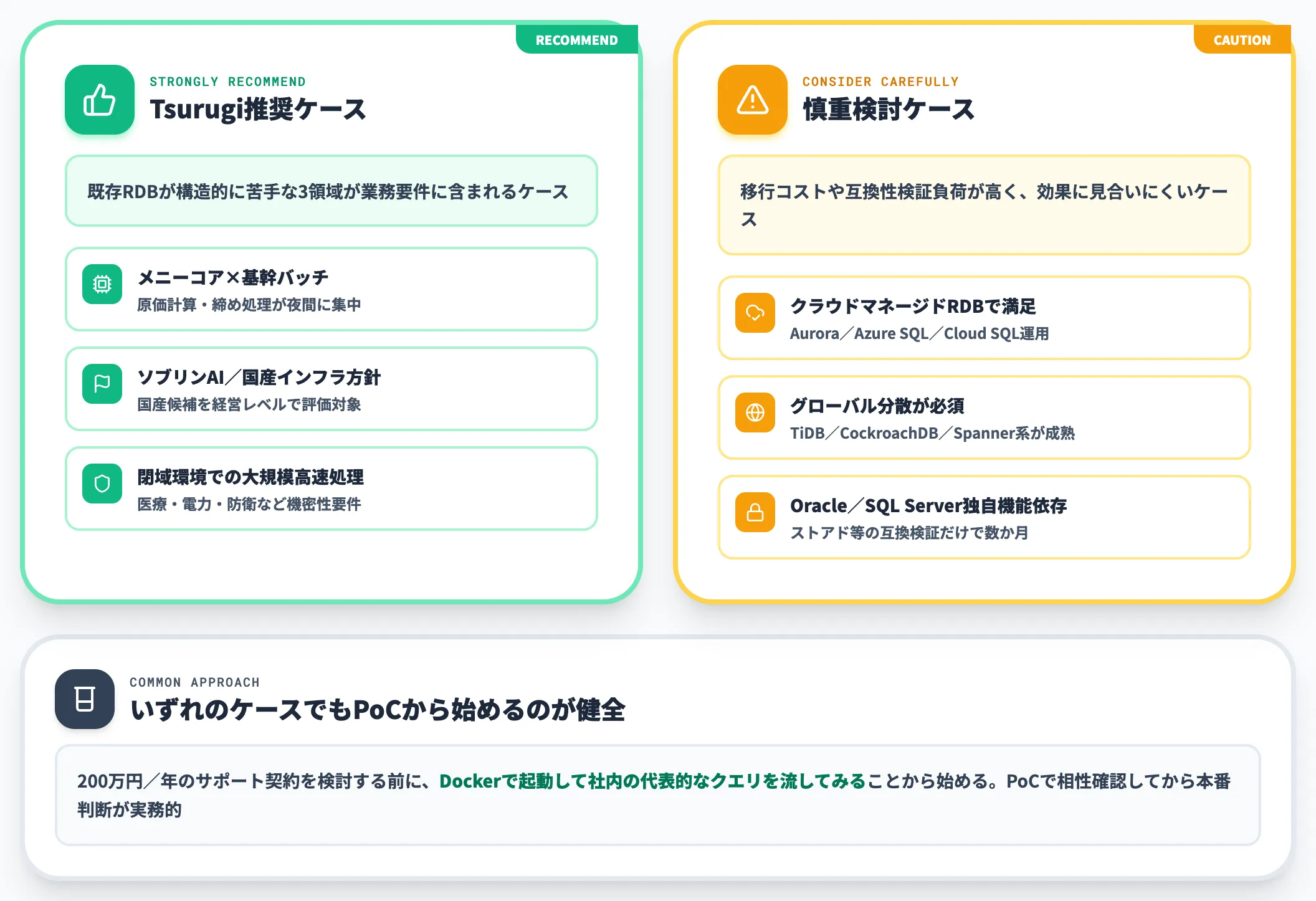Select the グローバル分散が必須 card title
Screen dimensions: 1316x901
click(877, 406)
